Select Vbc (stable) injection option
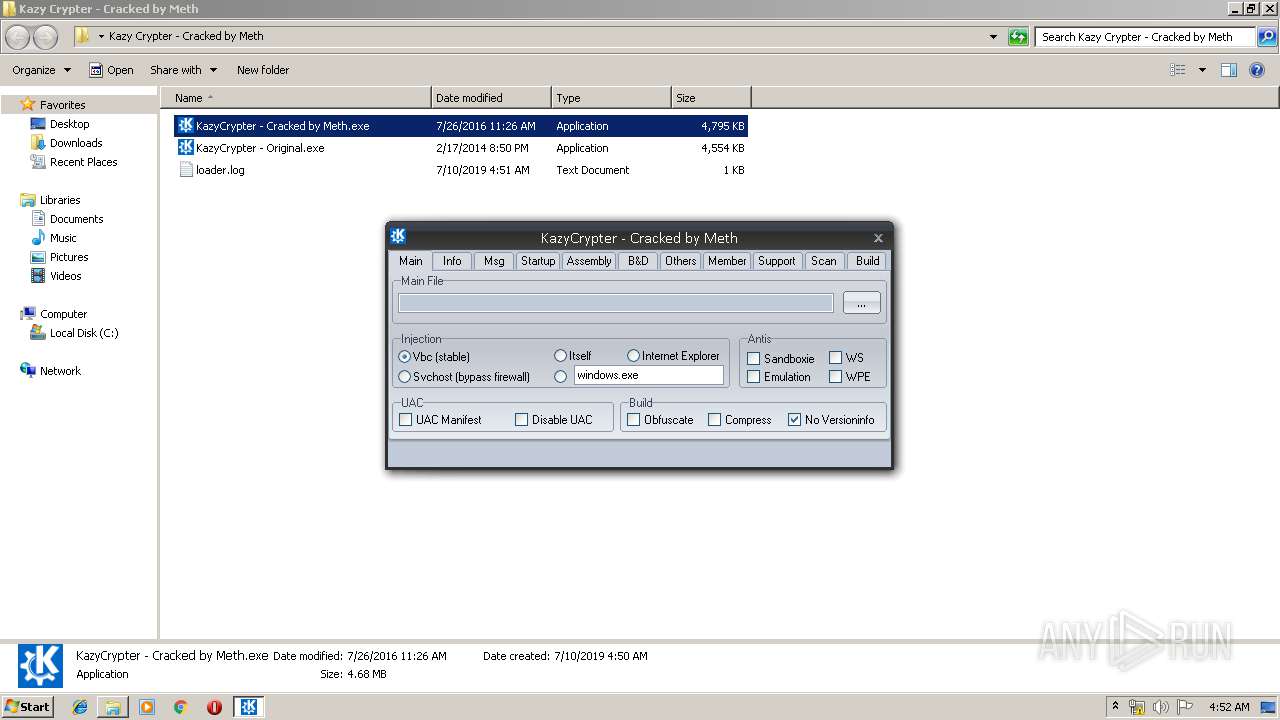Image resolution: width=1280 pixels, height=720 pixels. click(404, 357)
